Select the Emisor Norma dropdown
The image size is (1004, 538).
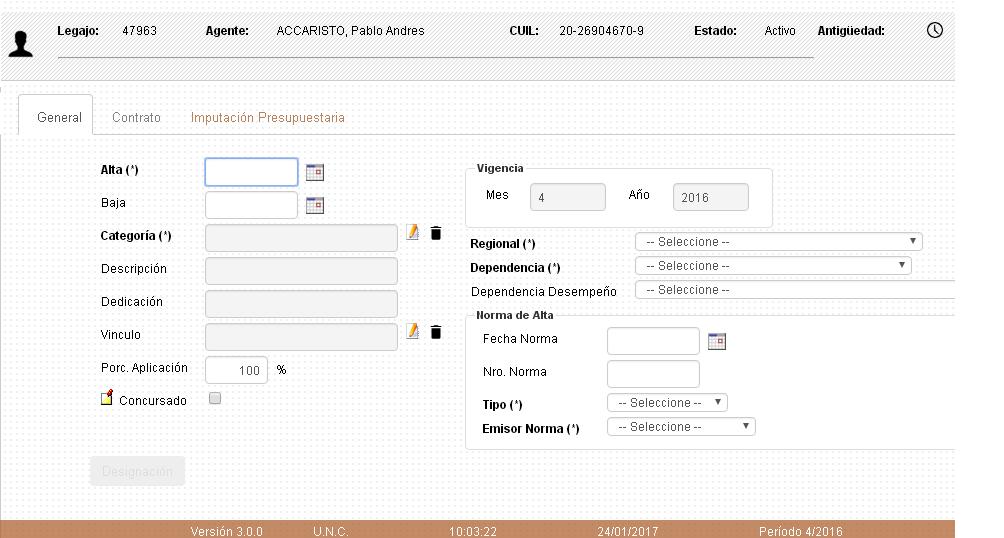[681, 427]
